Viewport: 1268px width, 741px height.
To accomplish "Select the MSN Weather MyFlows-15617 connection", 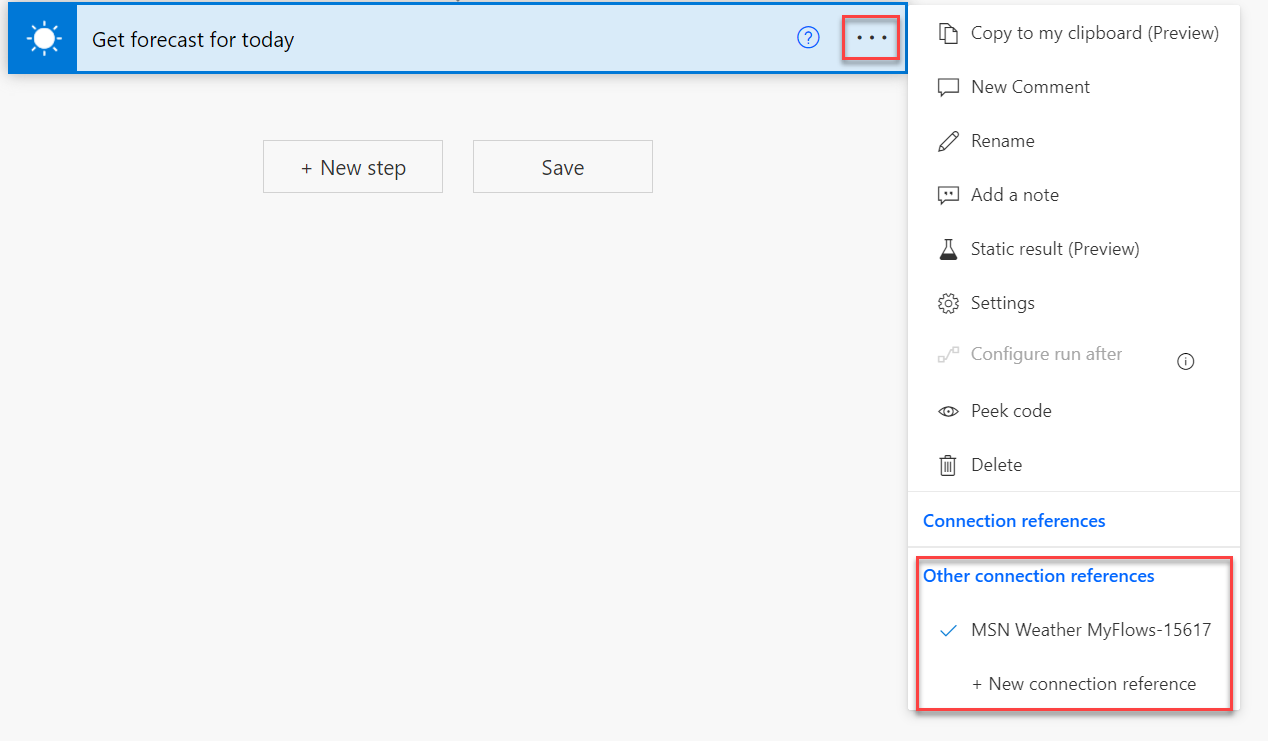I will [x=1092, y=629].
